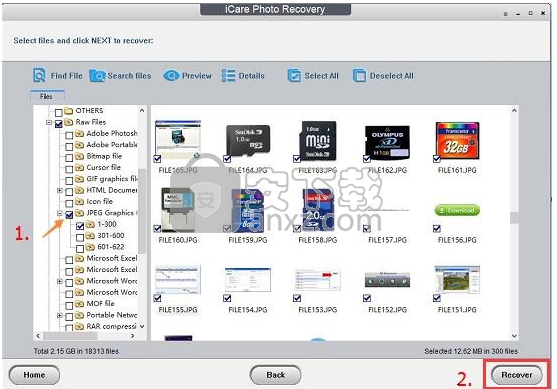Uncheck the FILE155.JPG checkbox
The image size is (557, 389).
coord(158,298)
